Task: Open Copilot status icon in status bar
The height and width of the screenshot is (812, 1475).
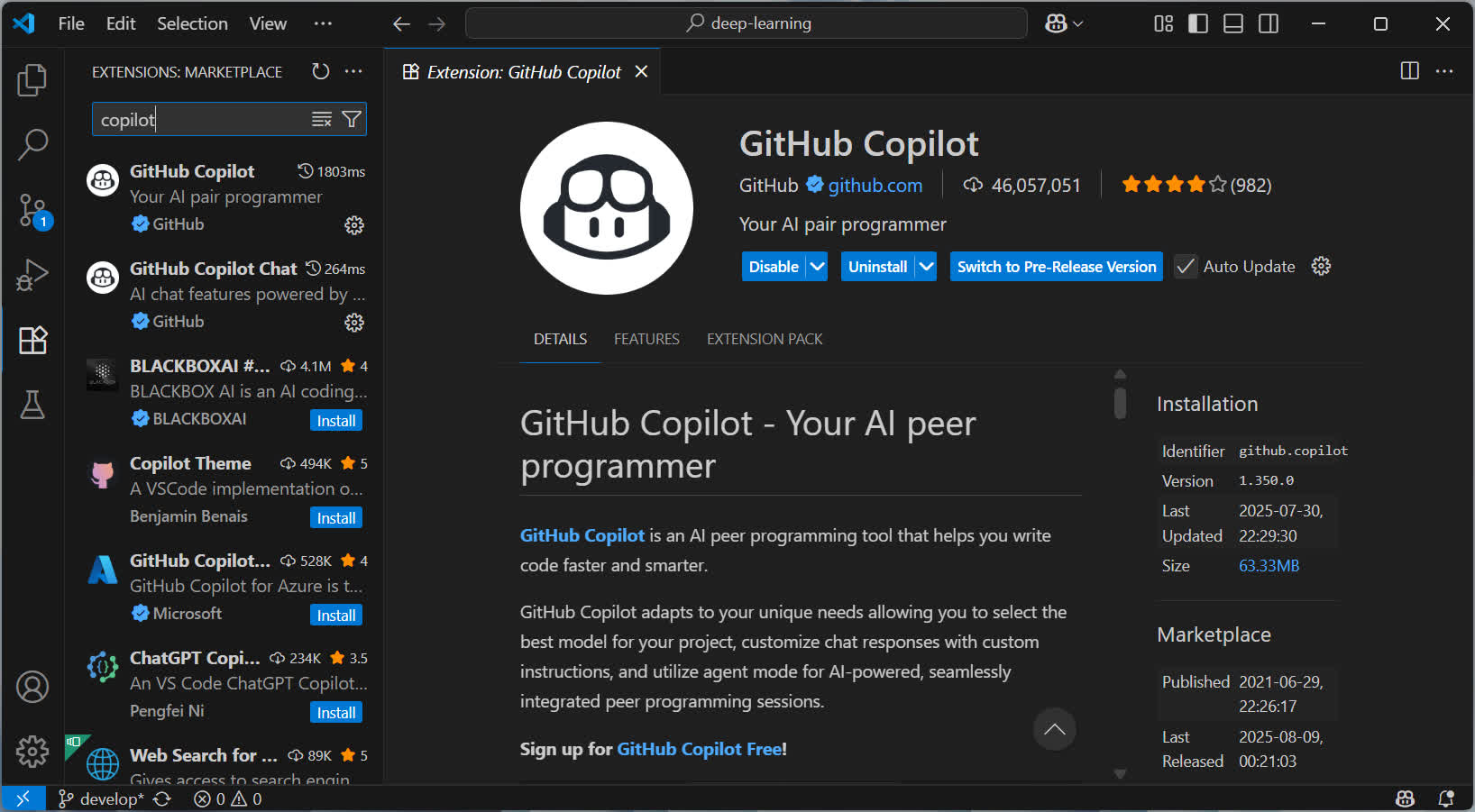Action: click(1405, 799)
